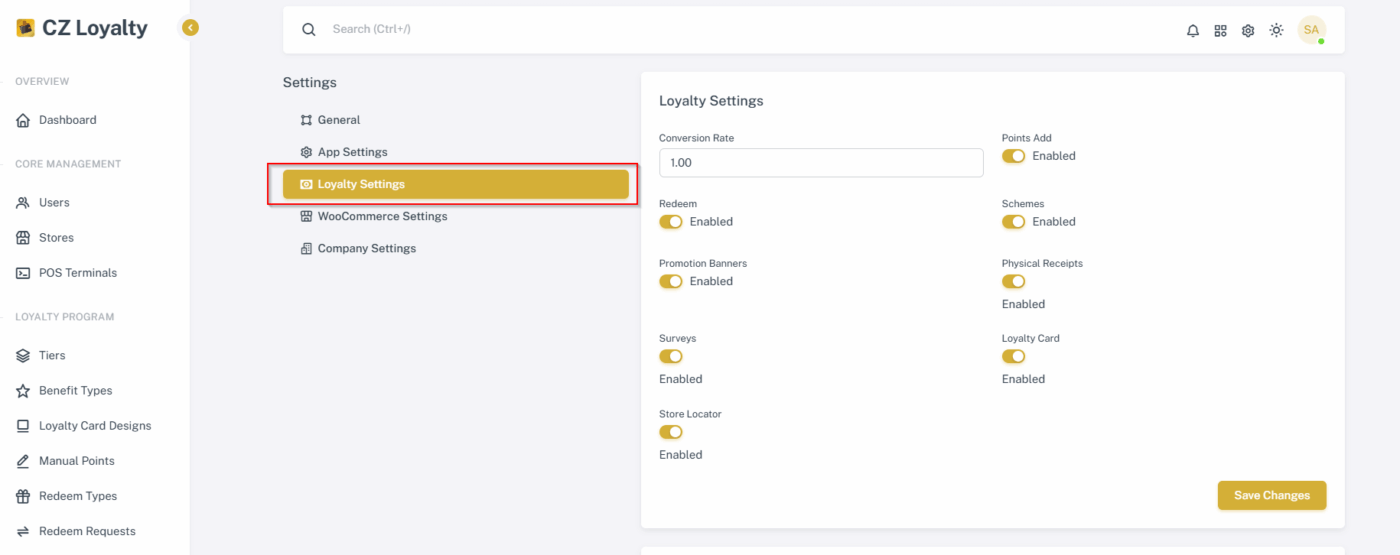This screenshot has width=1400, height=555.
Task: Click the LOYALTY PROGRAM section label
Action: point(65,317)
